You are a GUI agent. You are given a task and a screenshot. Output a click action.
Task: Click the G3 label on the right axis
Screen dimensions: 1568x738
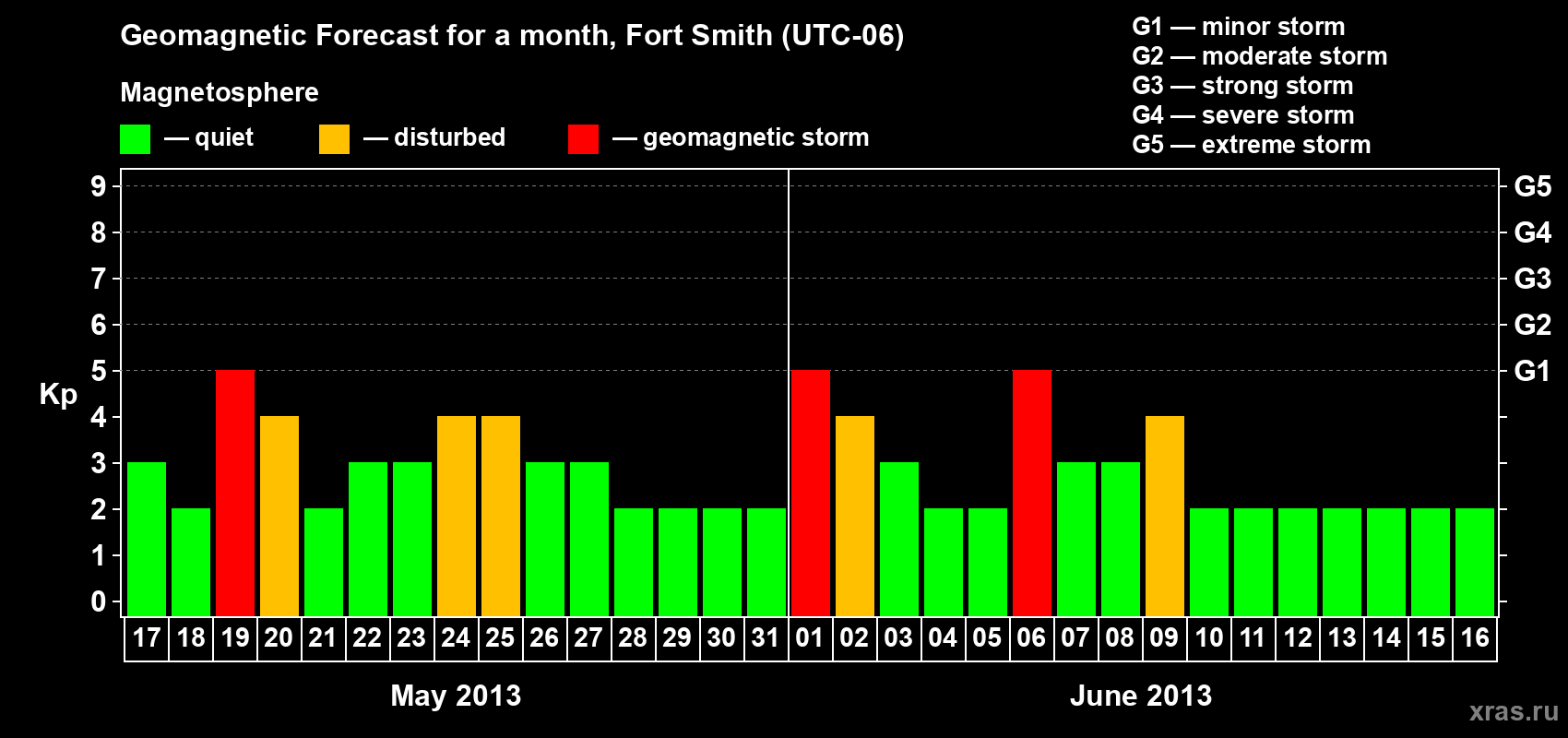click(1532, 279)
